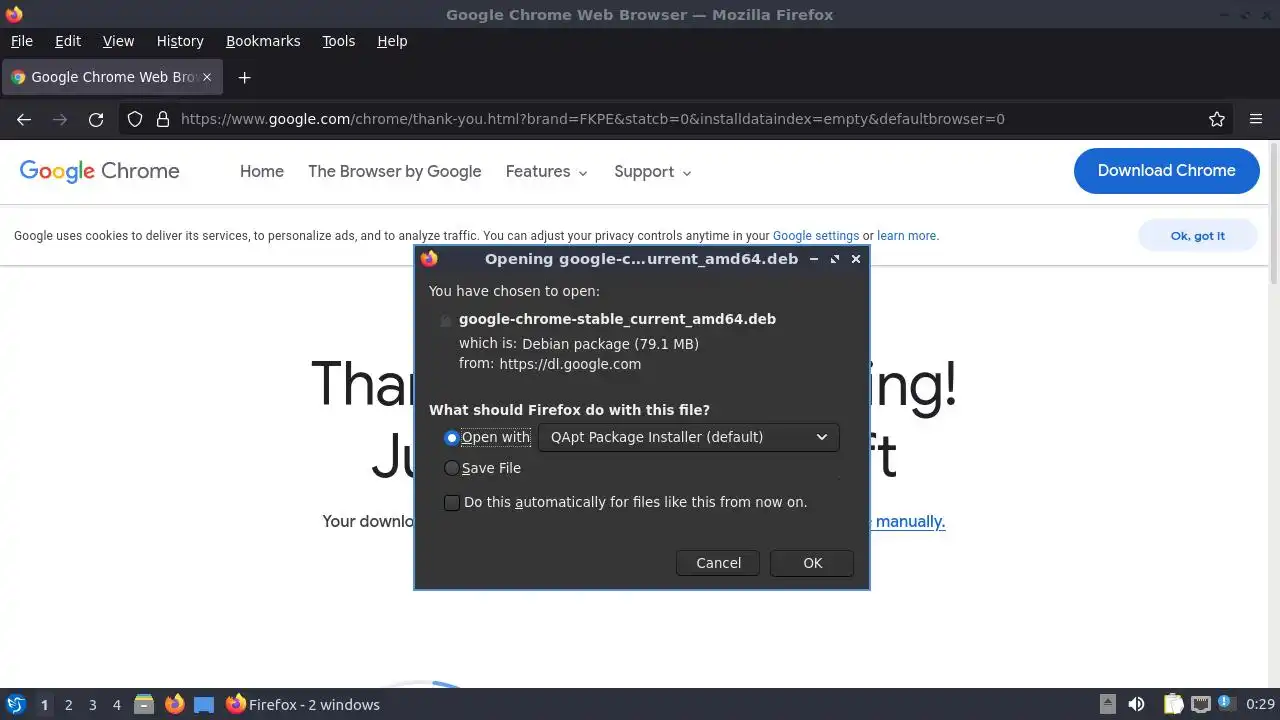
Task: Open the File menu
Action: pos(21,41)
